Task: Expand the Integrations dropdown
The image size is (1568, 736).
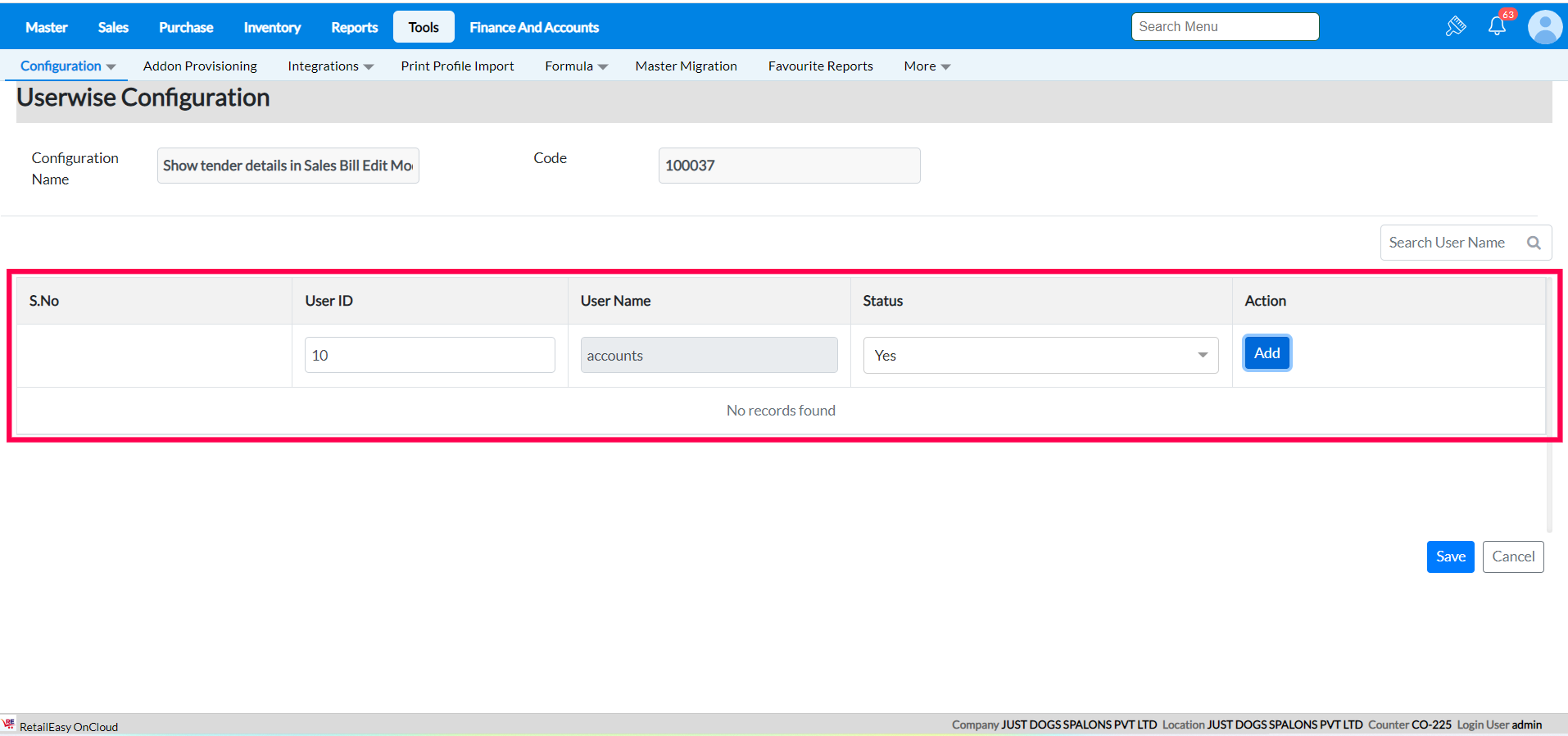Action: (x=330, y=66)
